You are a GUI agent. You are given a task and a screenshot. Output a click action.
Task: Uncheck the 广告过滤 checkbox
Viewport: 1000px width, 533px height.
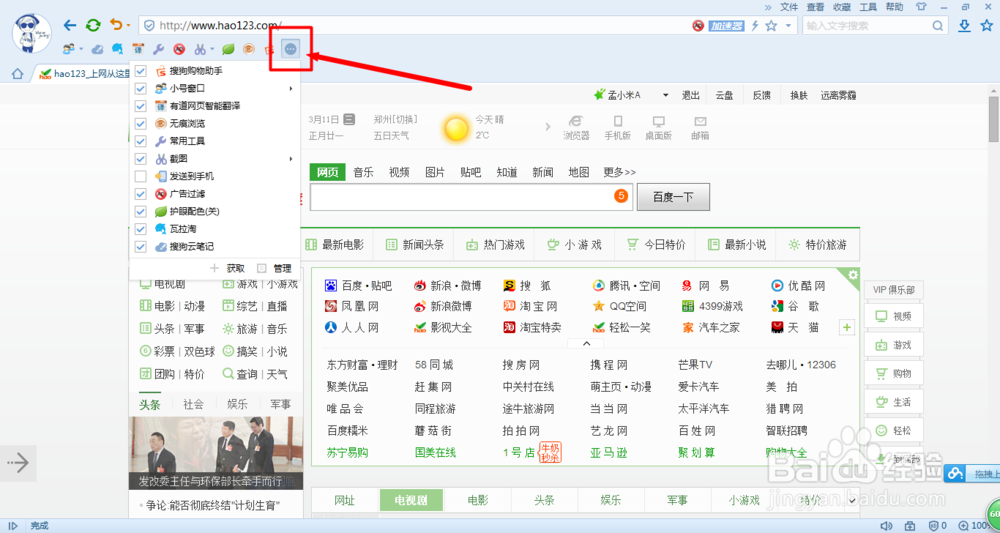coord(141,193)
